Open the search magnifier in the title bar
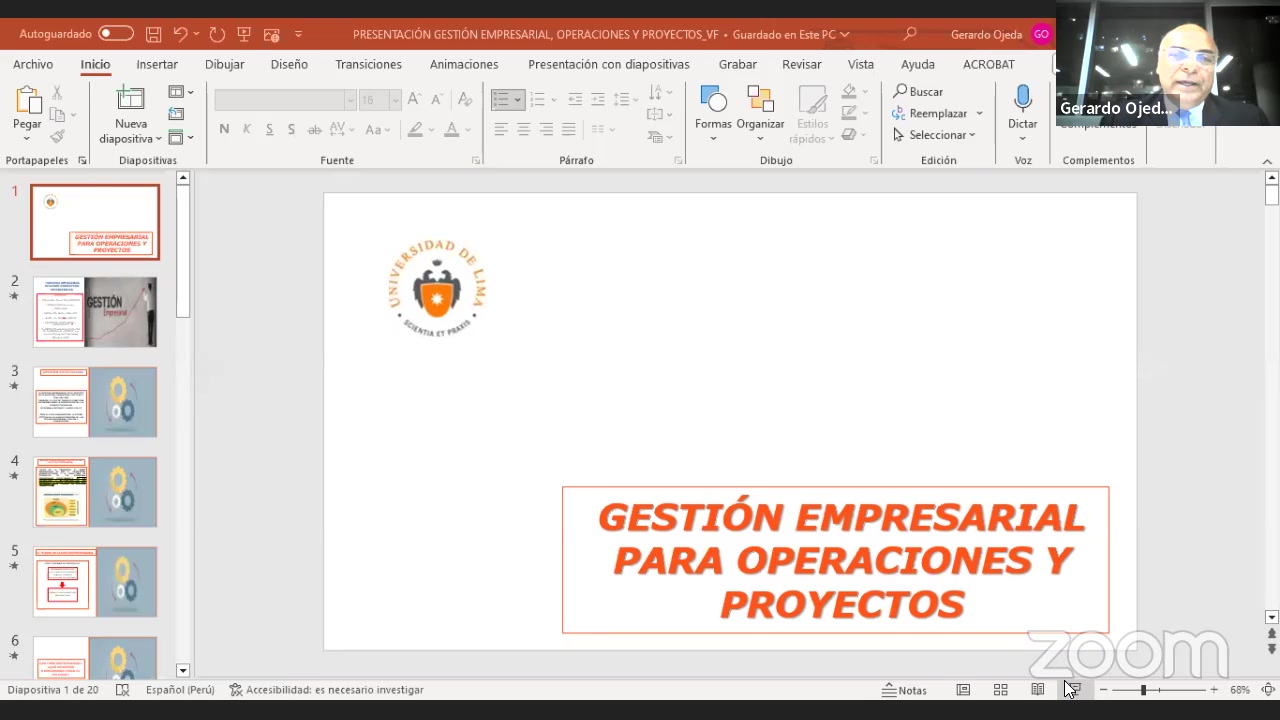The width and height of the screenshot is (1280, 720). 909,34
